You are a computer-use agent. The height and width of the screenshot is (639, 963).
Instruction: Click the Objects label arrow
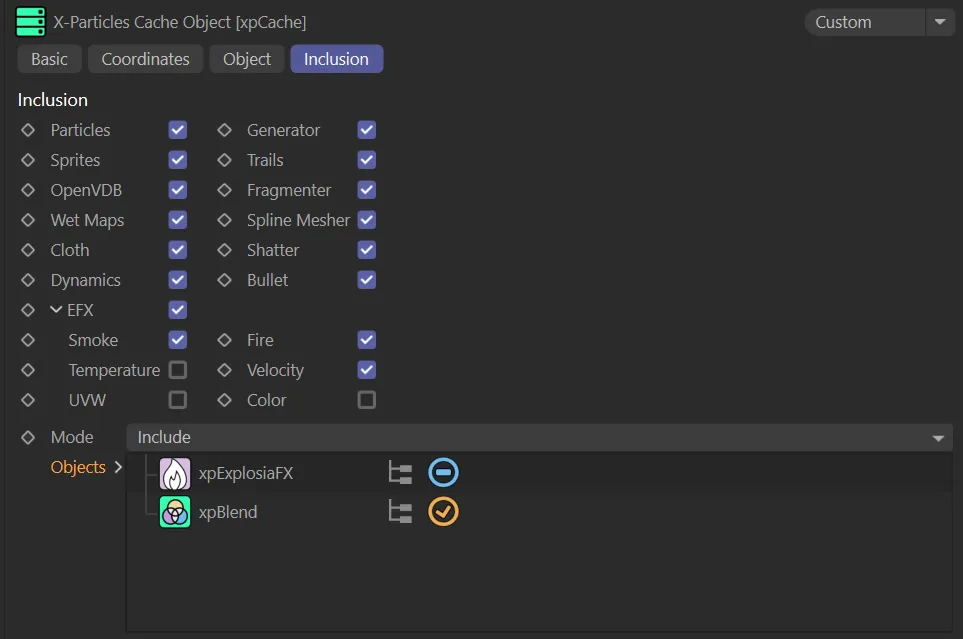[x=118, y=467]
